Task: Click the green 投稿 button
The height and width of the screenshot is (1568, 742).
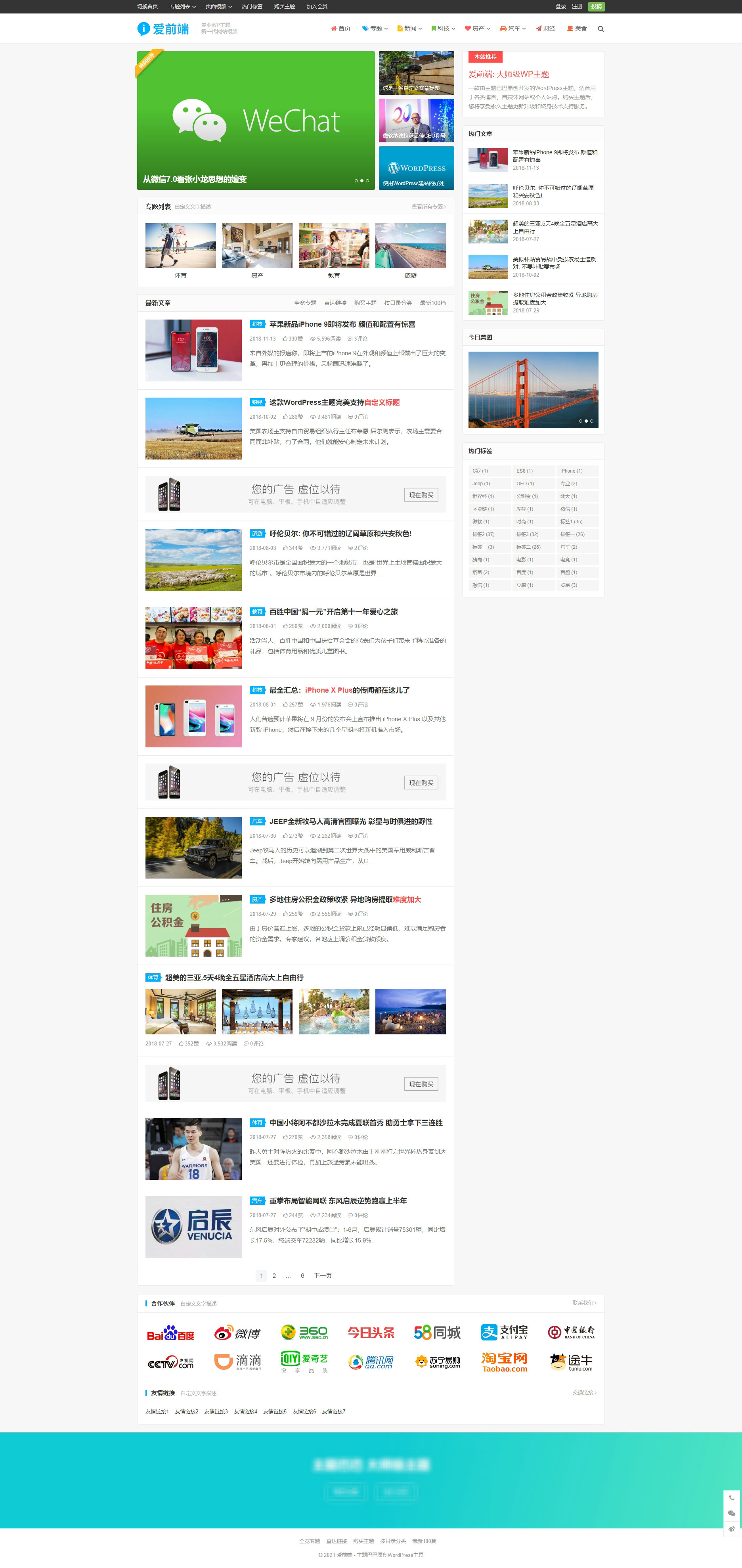Action: tap(597, 7)
